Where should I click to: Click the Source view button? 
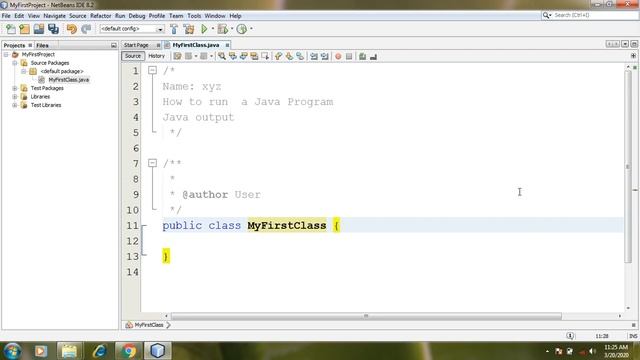click(133, 56)
